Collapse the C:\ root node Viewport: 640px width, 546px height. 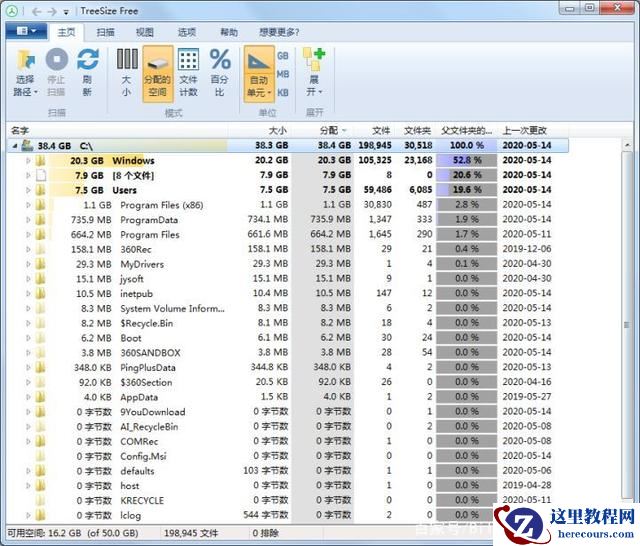[15, 146]
